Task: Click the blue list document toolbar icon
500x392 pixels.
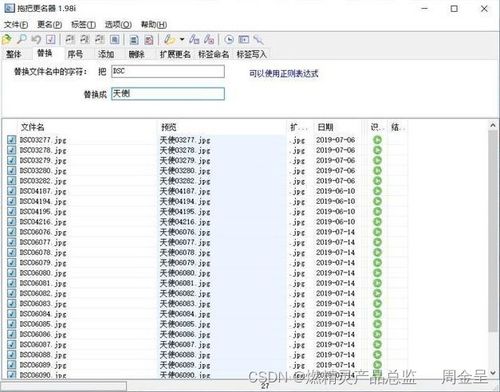Action: click(134, 40)
